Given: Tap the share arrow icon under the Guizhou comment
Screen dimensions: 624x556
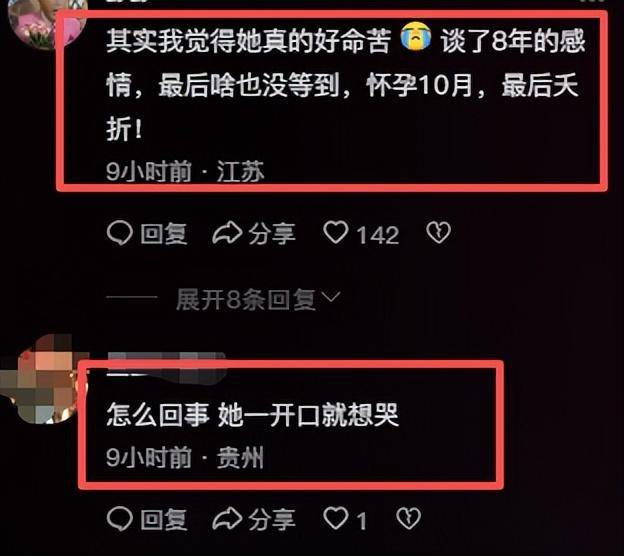Looking at the screenshot, I should coord(227,519).
